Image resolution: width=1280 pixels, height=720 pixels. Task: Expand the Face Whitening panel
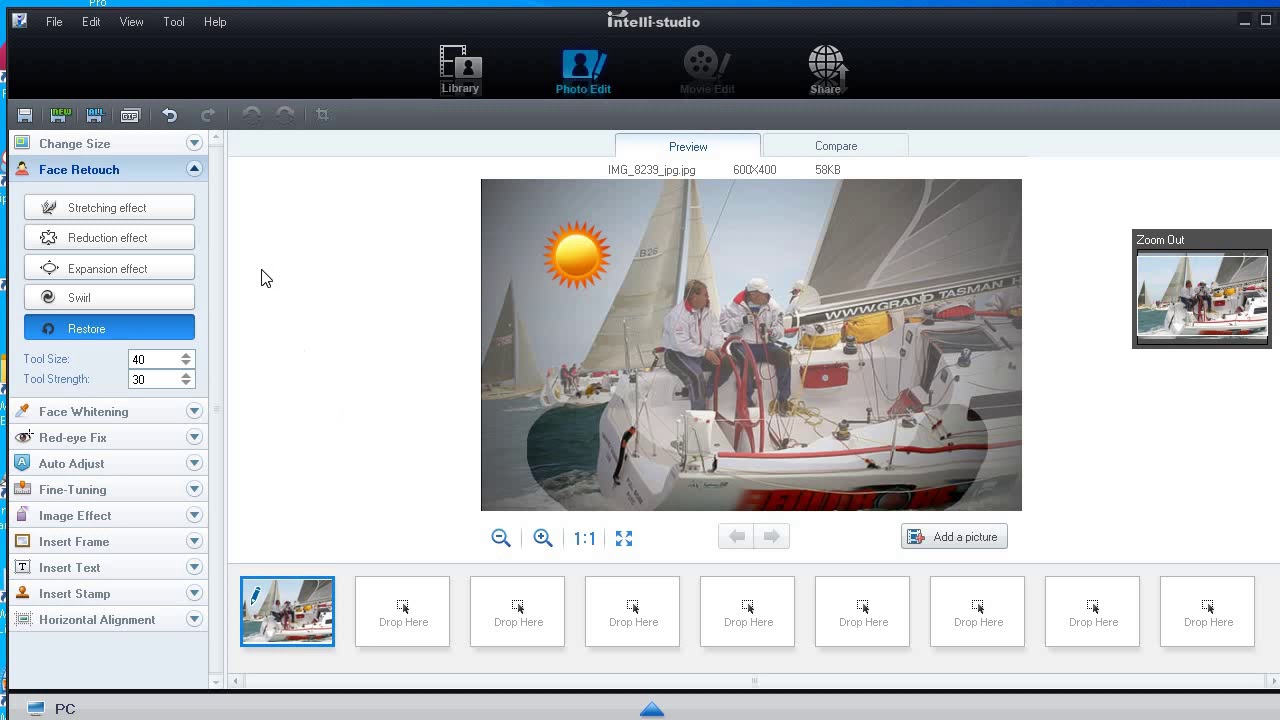(x=194, y=411)
